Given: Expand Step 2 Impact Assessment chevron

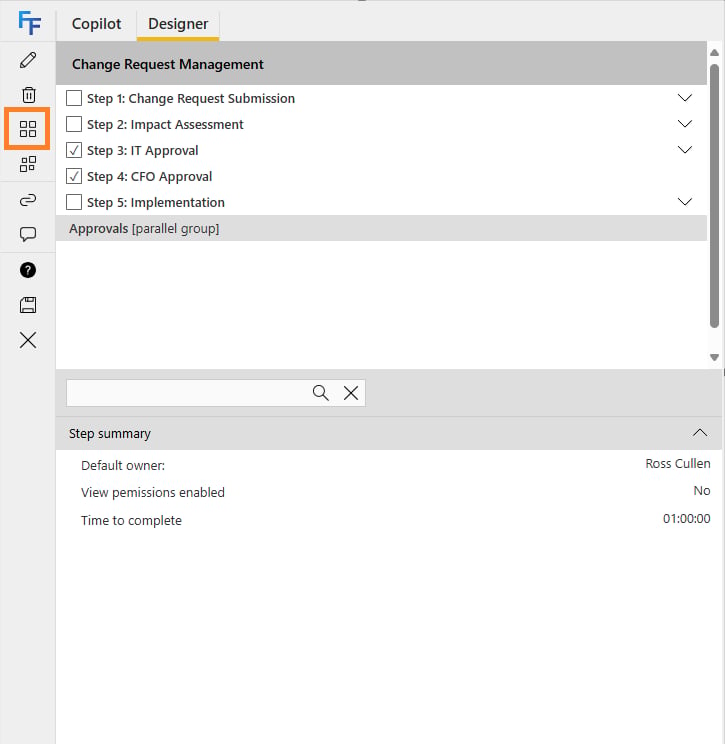Looking at the screenshot, I should [x=685, y=124].
